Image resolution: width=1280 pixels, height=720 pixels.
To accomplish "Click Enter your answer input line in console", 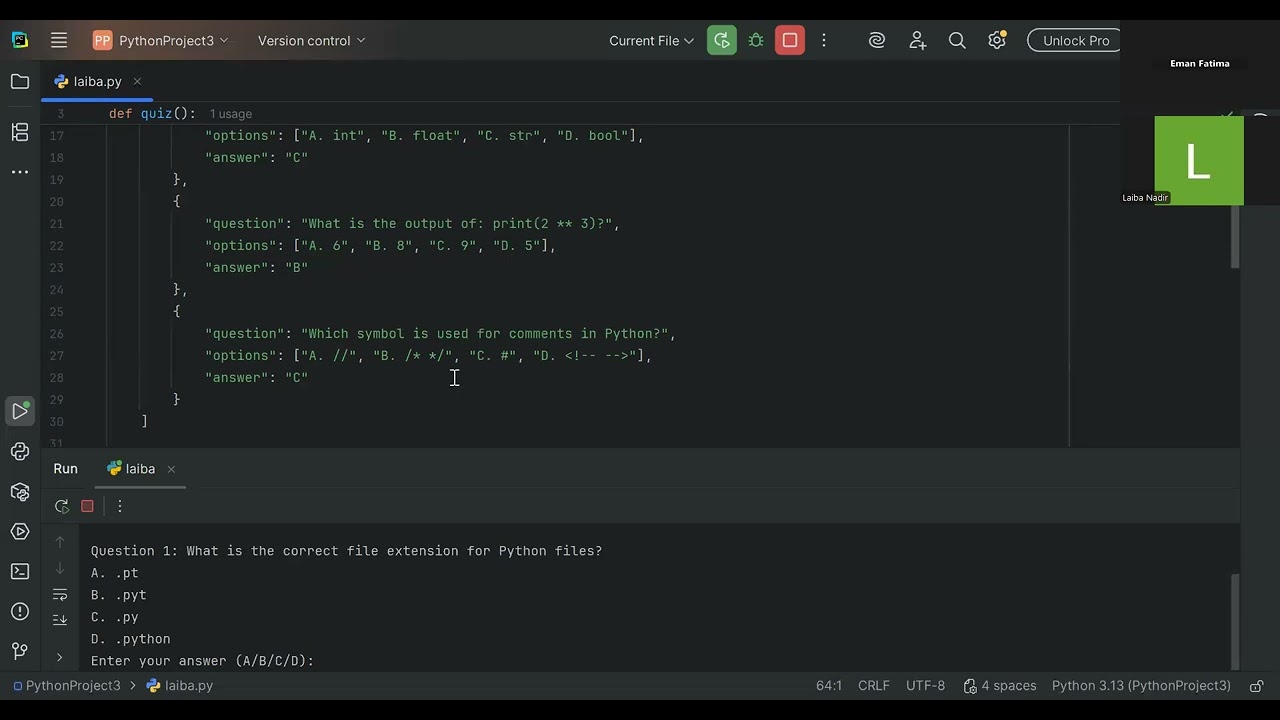I will tap(202, 661).
